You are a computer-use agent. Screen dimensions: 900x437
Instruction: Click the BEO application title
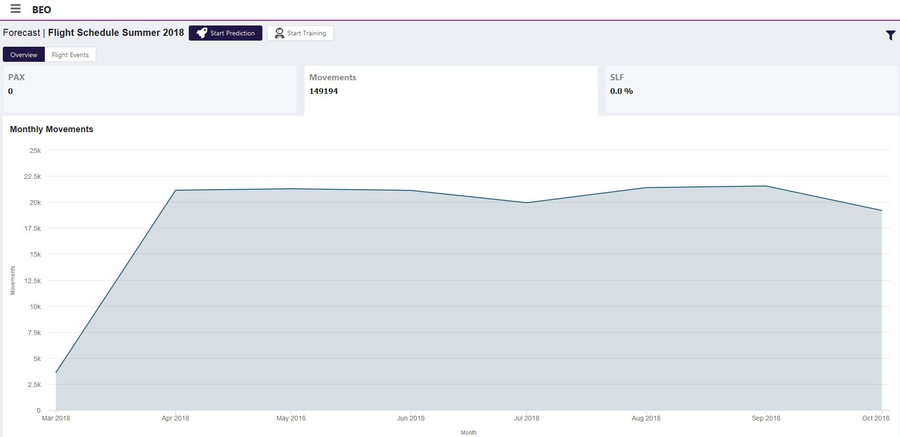click(x=42, y=10)
